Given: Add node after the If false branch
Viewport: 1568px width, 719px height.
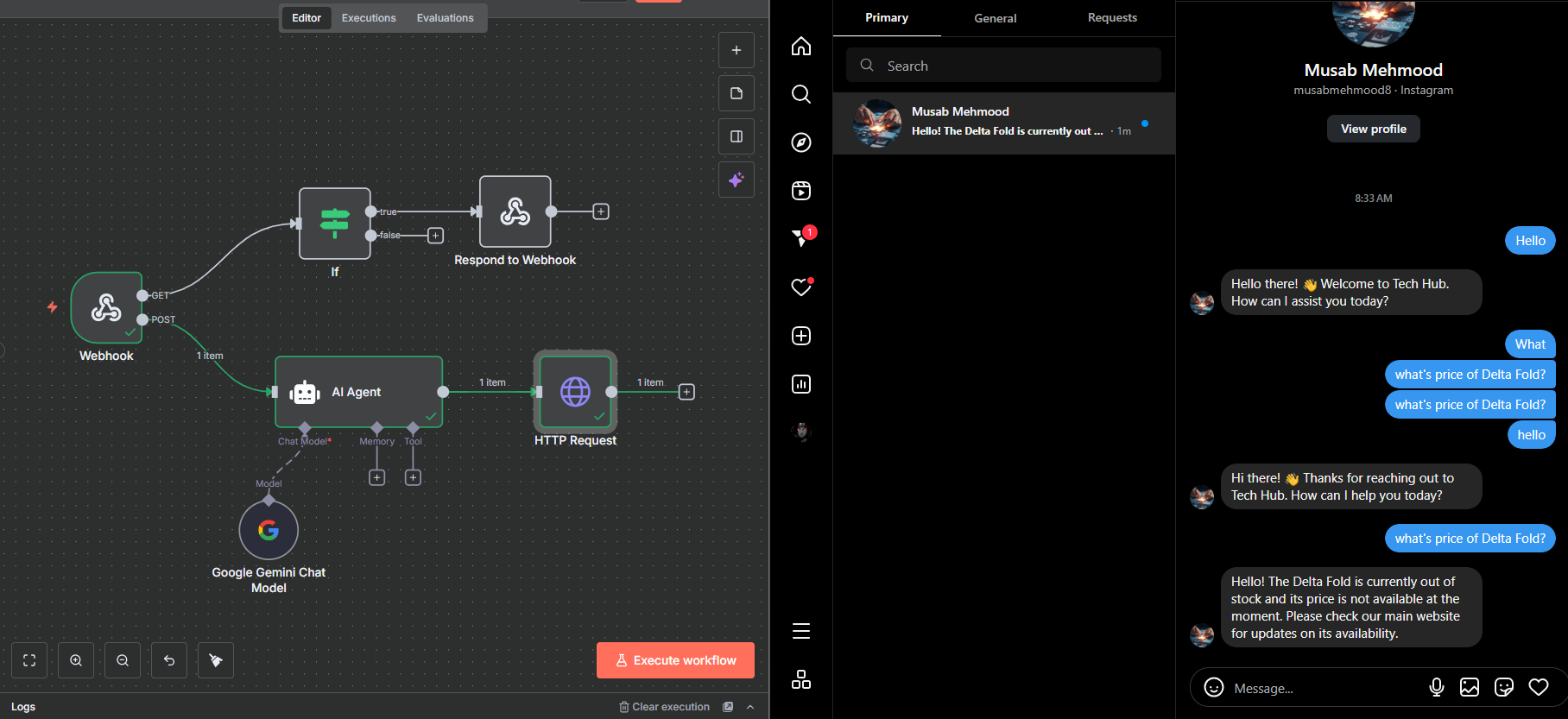Looking at the screenshot, I should tap(436, 236).
